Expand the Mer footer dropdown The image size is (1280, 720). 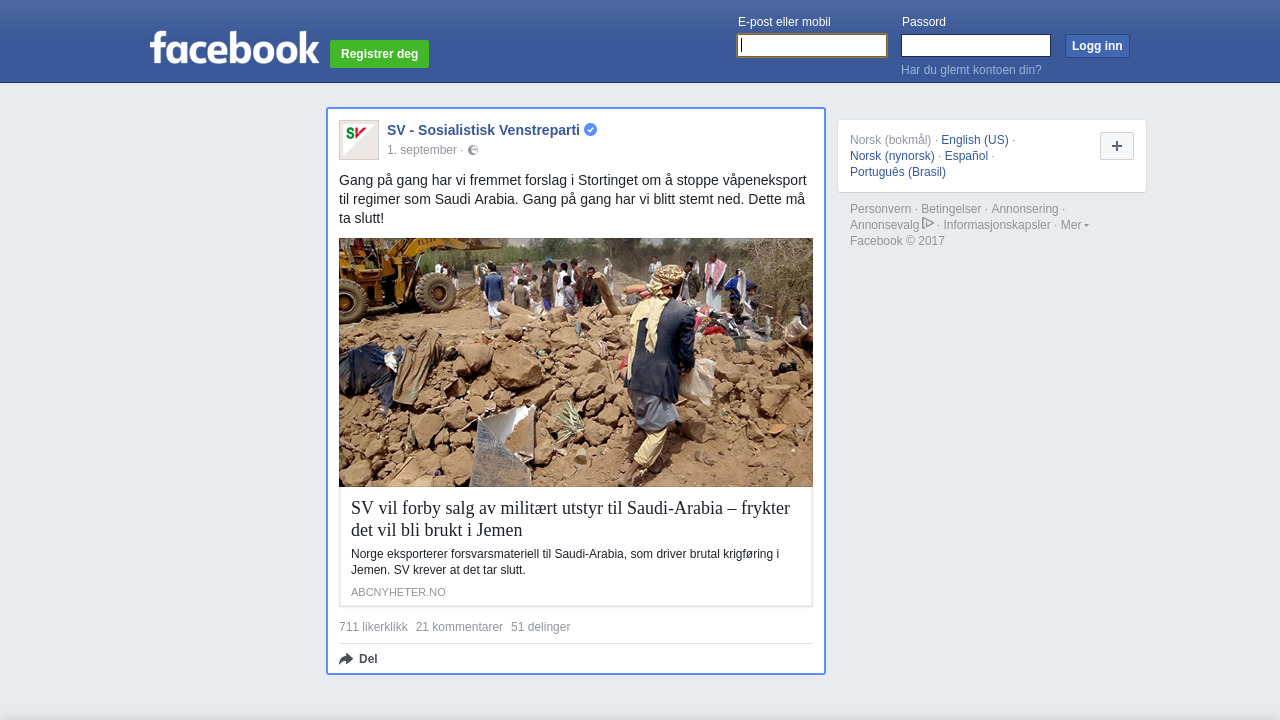[1074, 225]
